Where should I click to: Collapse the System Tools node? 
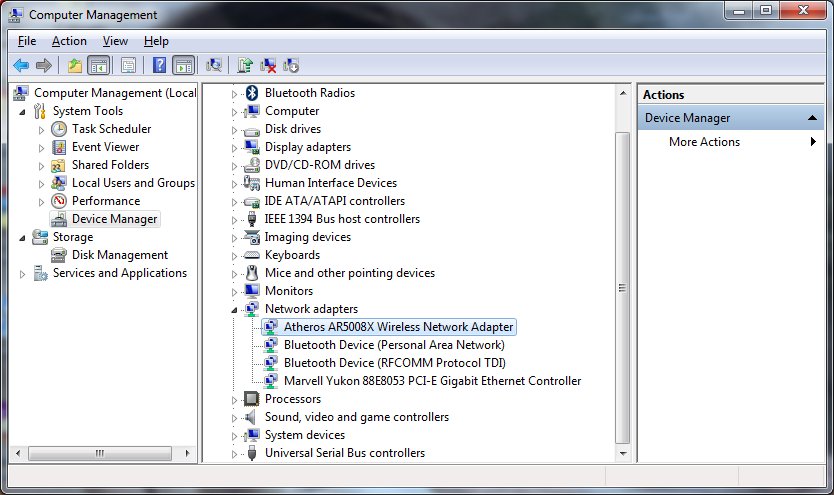22,112
